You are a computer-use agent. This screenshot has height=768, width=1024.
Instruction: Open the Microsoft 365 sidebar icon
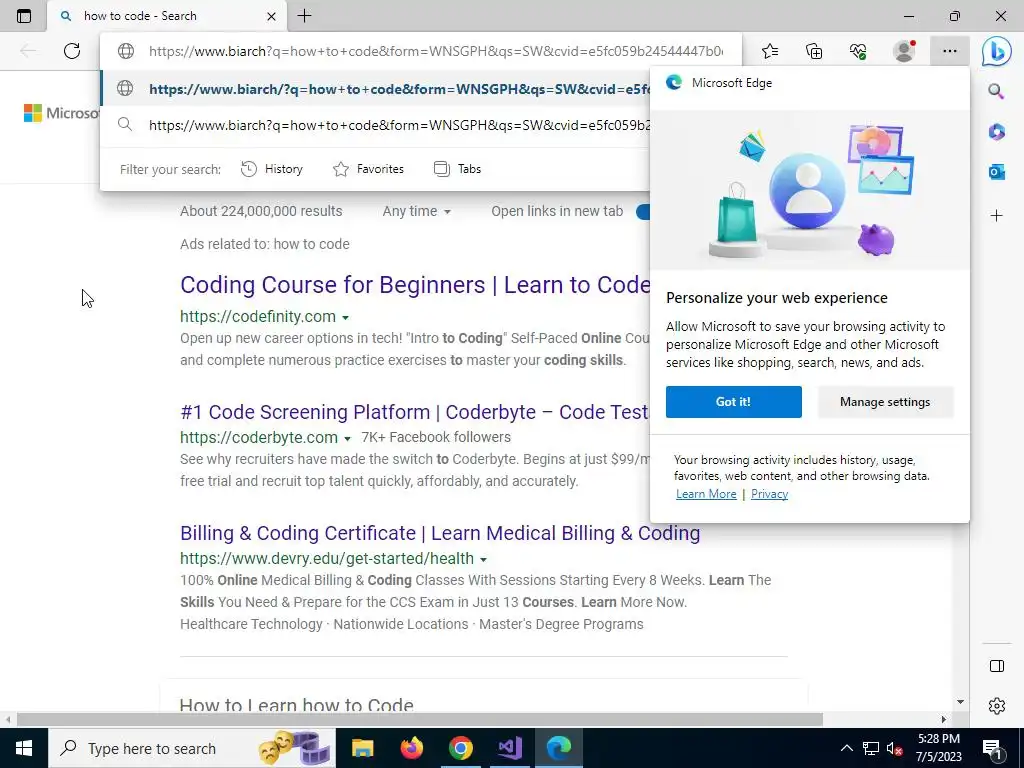click(996, 132)
